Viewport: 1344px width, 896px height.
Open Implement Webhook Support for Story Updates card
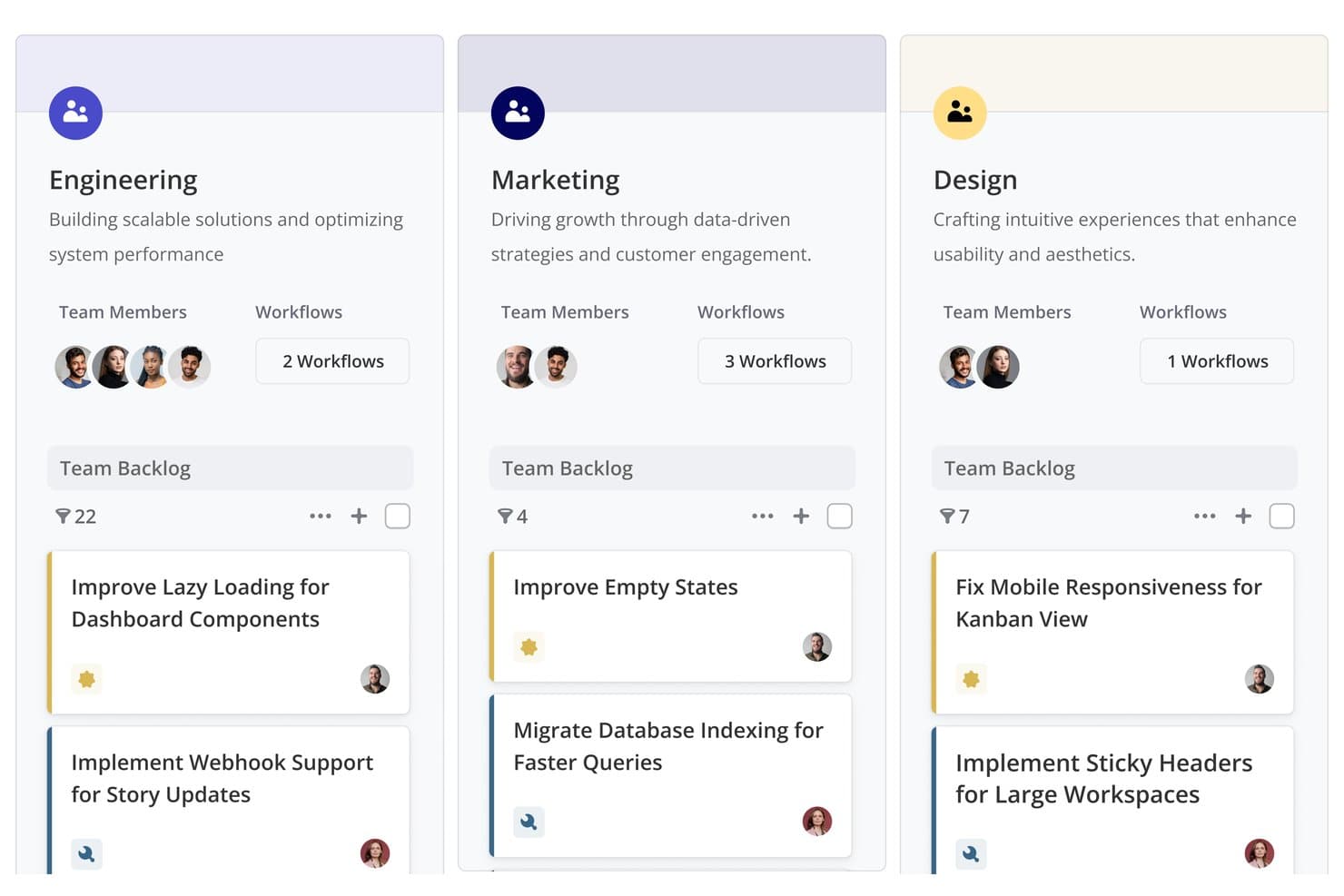tap(229, 801)
